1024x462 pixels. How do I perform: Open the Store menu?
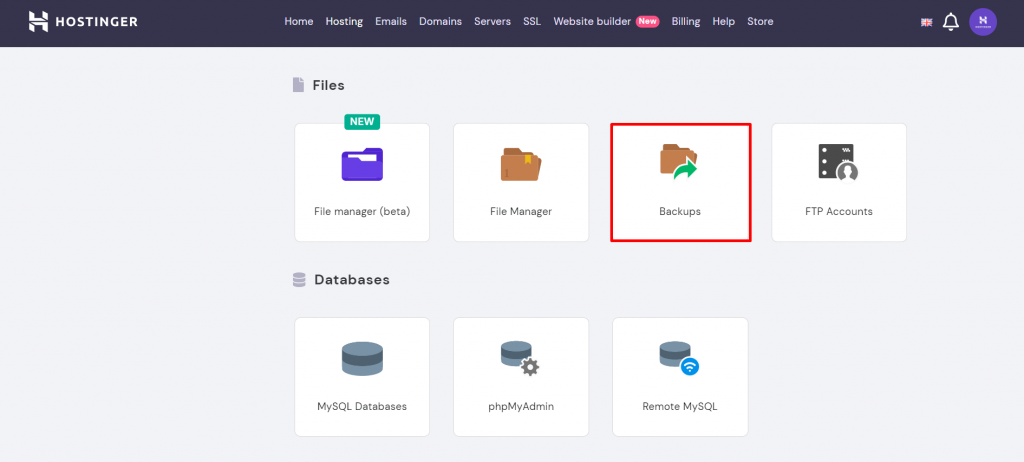(x=760, y=22)
